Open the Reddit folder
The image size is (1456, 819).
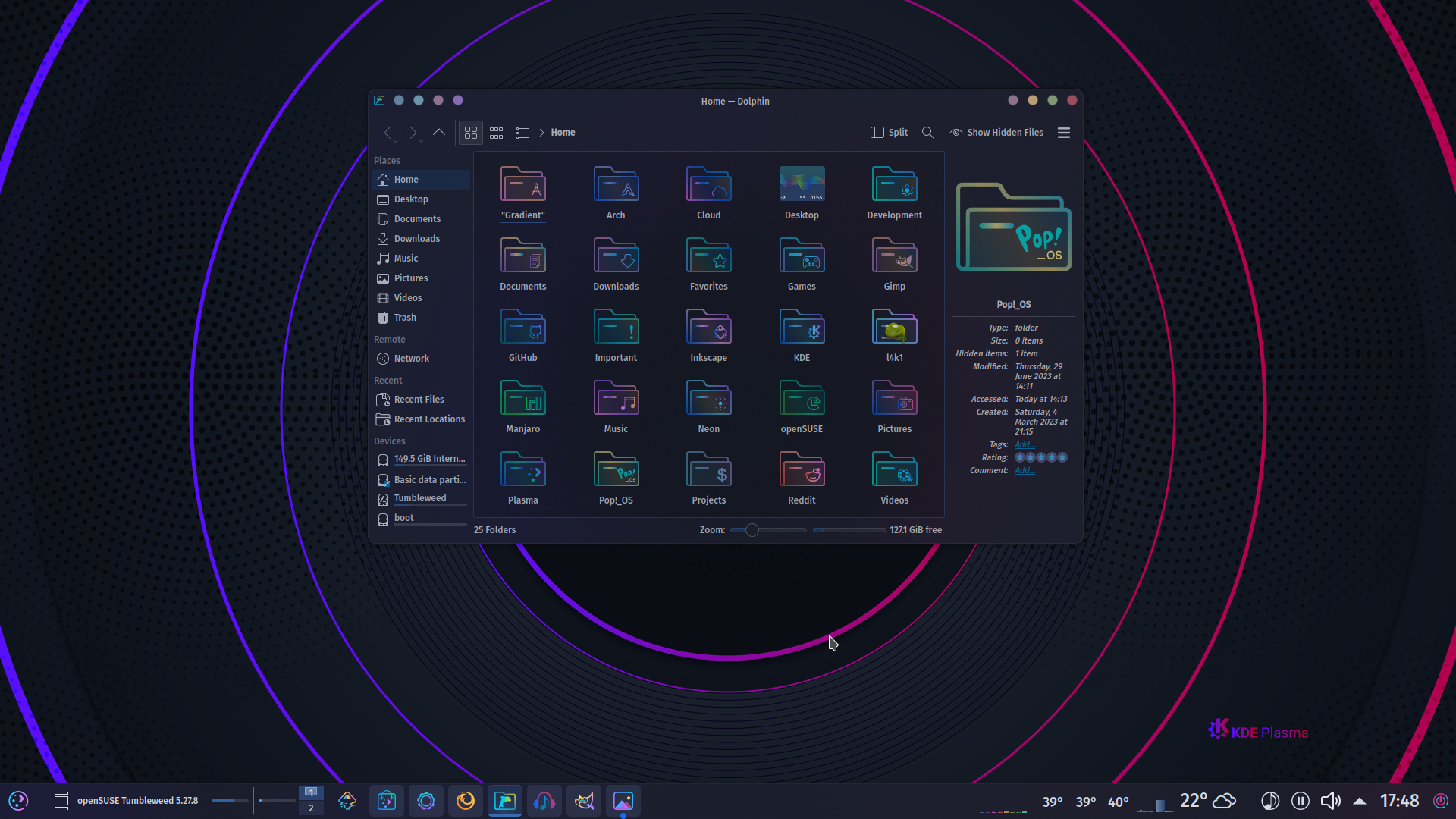tap(802, 478)
